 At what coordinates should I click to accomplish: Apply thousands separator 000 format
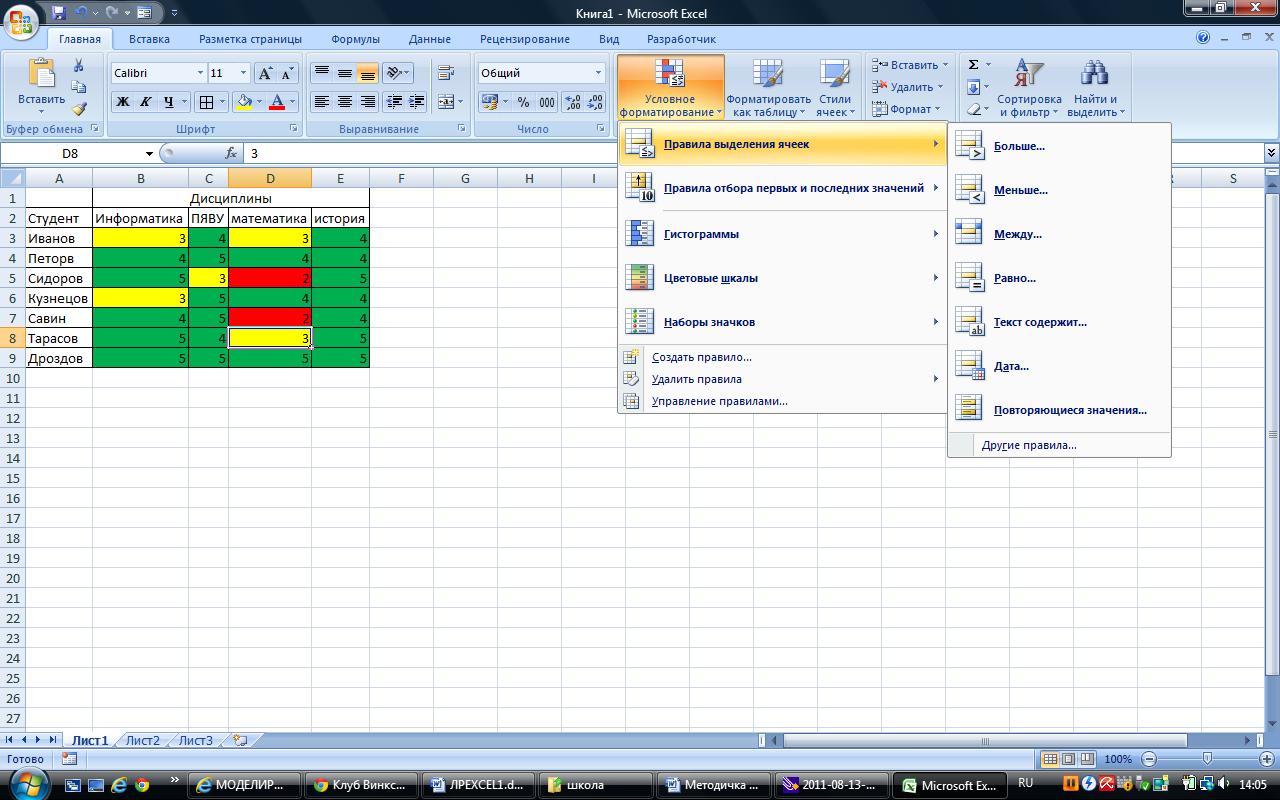tap(547, 102)
